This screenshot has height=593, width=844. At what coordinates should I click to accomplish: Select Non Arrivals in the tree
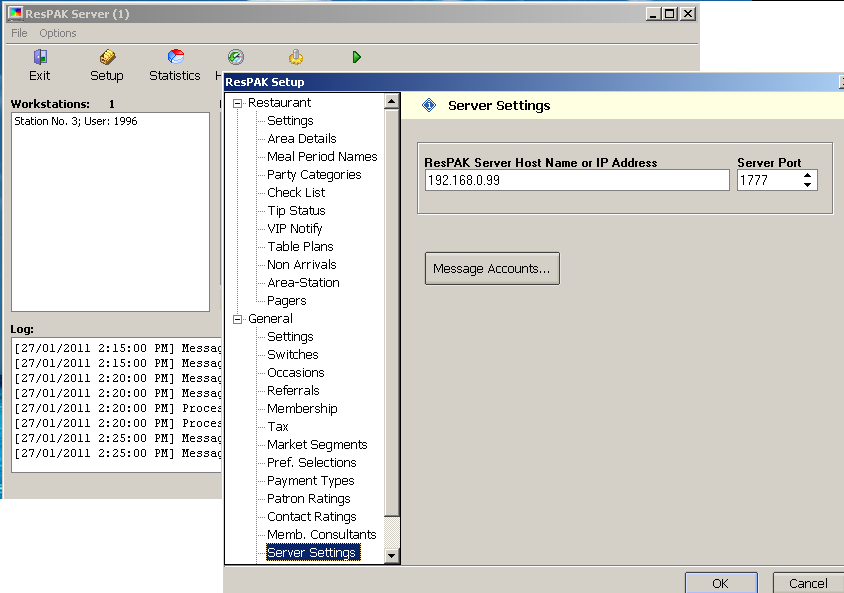coord(301,265)
